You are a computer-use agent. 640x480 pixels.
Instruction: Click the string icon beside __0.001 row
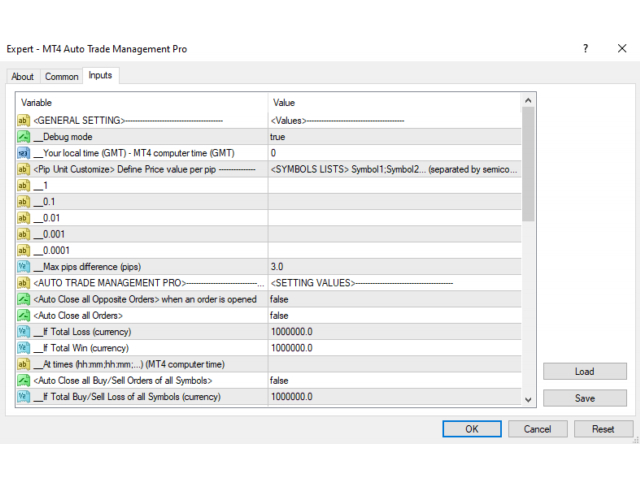click(x=23, y=234)
